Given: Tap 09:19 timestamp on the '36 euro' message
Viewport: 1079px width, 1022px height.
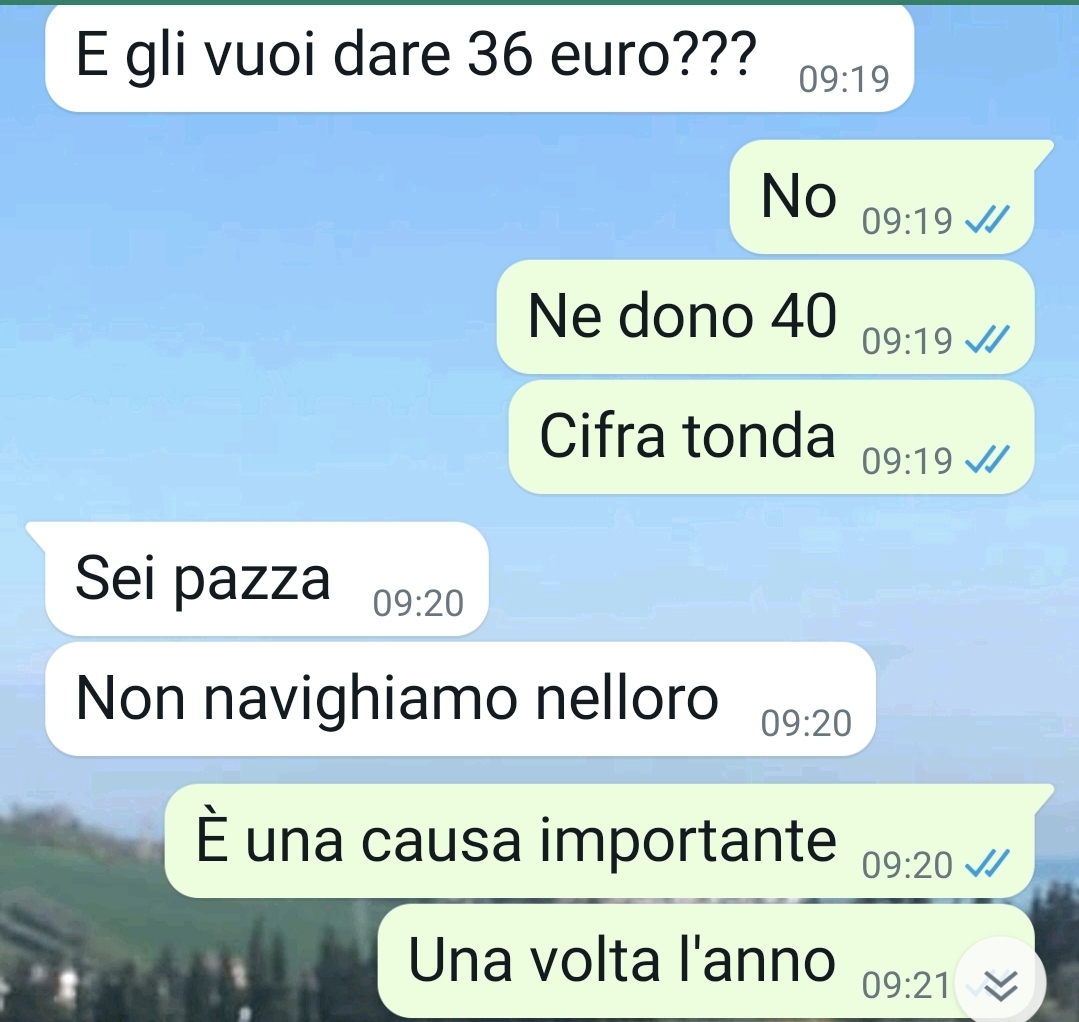Looking at the screenshot, I should [844, 79].
